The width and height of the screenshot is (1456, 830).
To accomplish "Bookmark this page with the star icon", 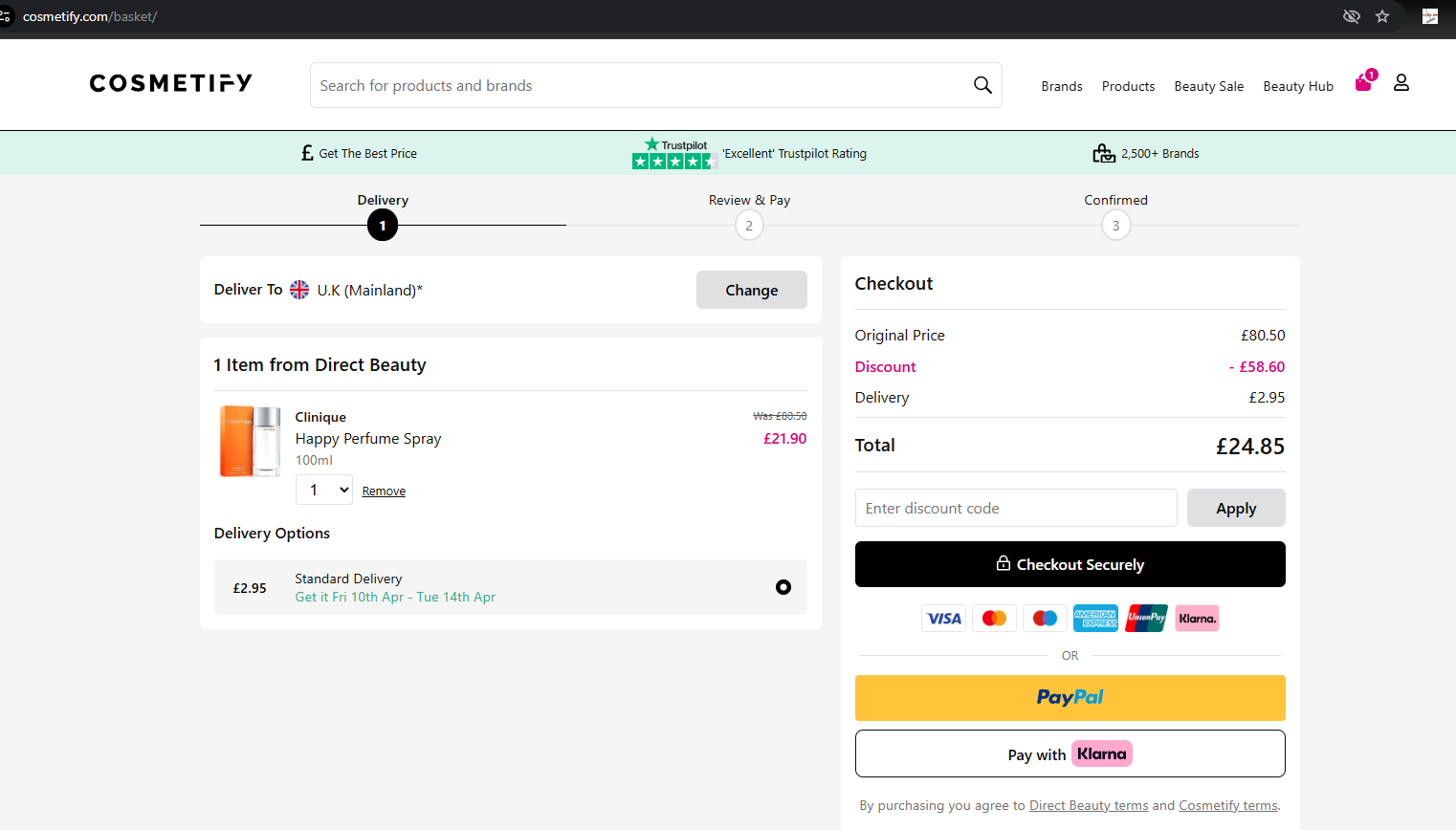I will pyautogui.click(x=1382, y=16).
